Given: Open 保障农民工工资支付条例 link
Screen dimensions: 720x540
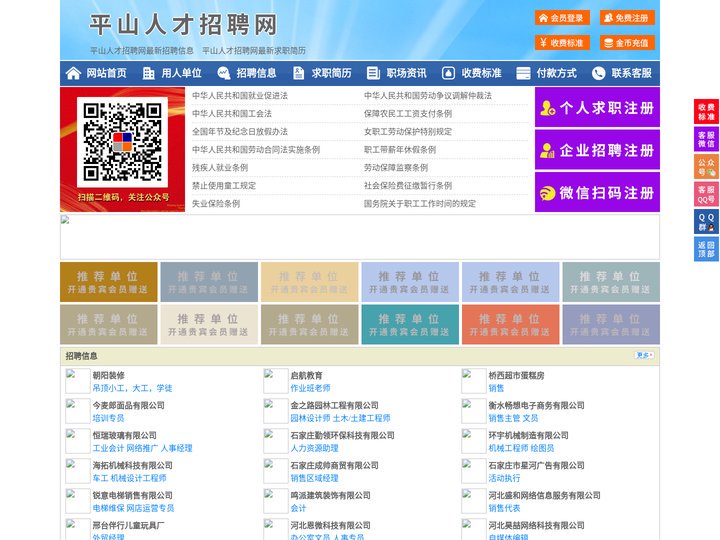Looking at the screenshot, I should (408, 113).
